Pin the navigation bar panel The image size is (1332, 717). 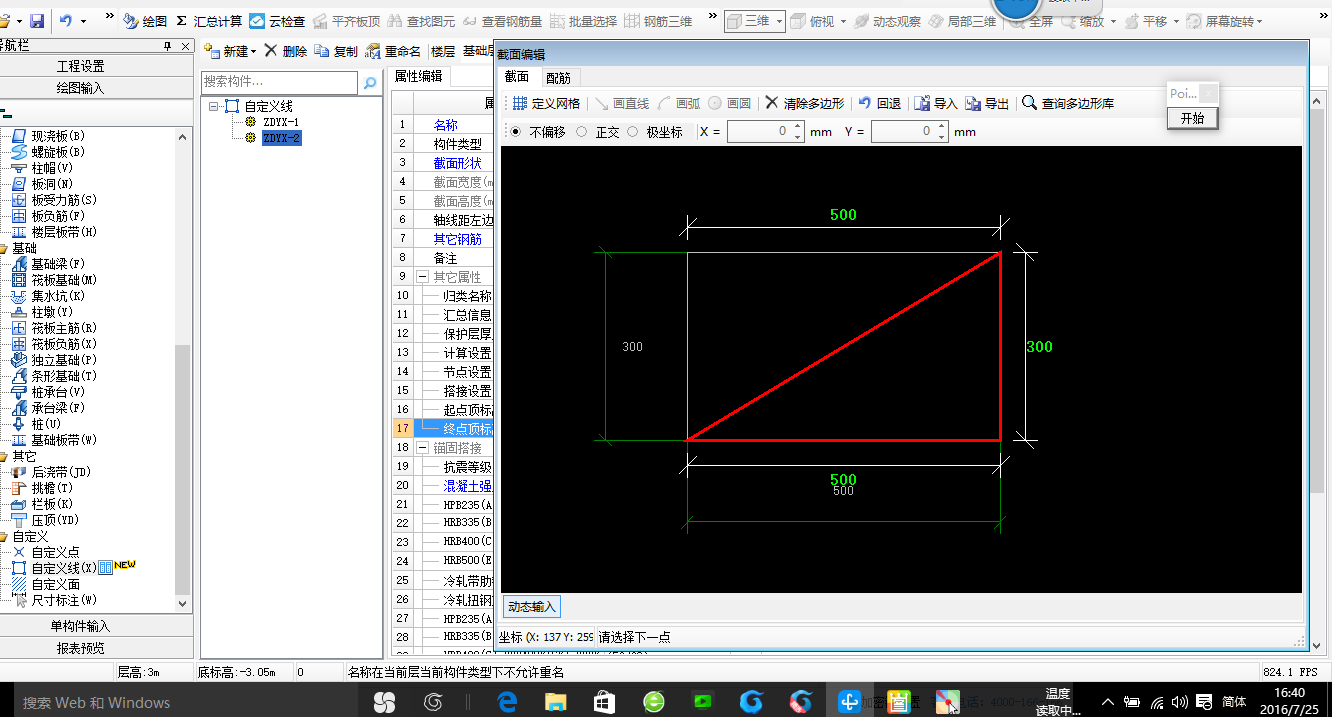coord(166,45)
